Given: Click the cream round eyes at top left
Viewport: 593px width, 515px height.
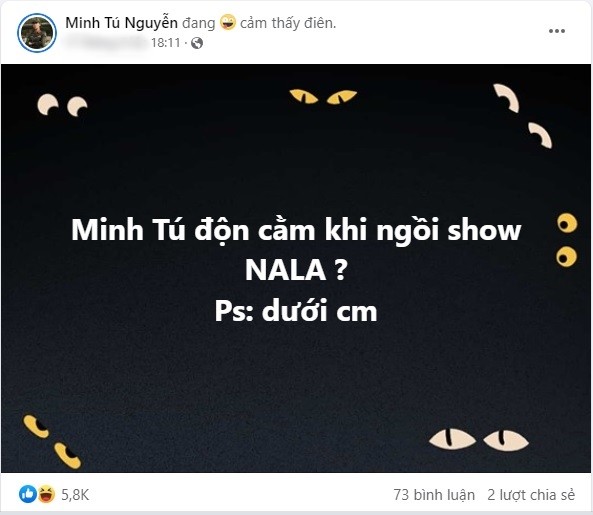Looking at the screenshot, I should click(62, 105).
